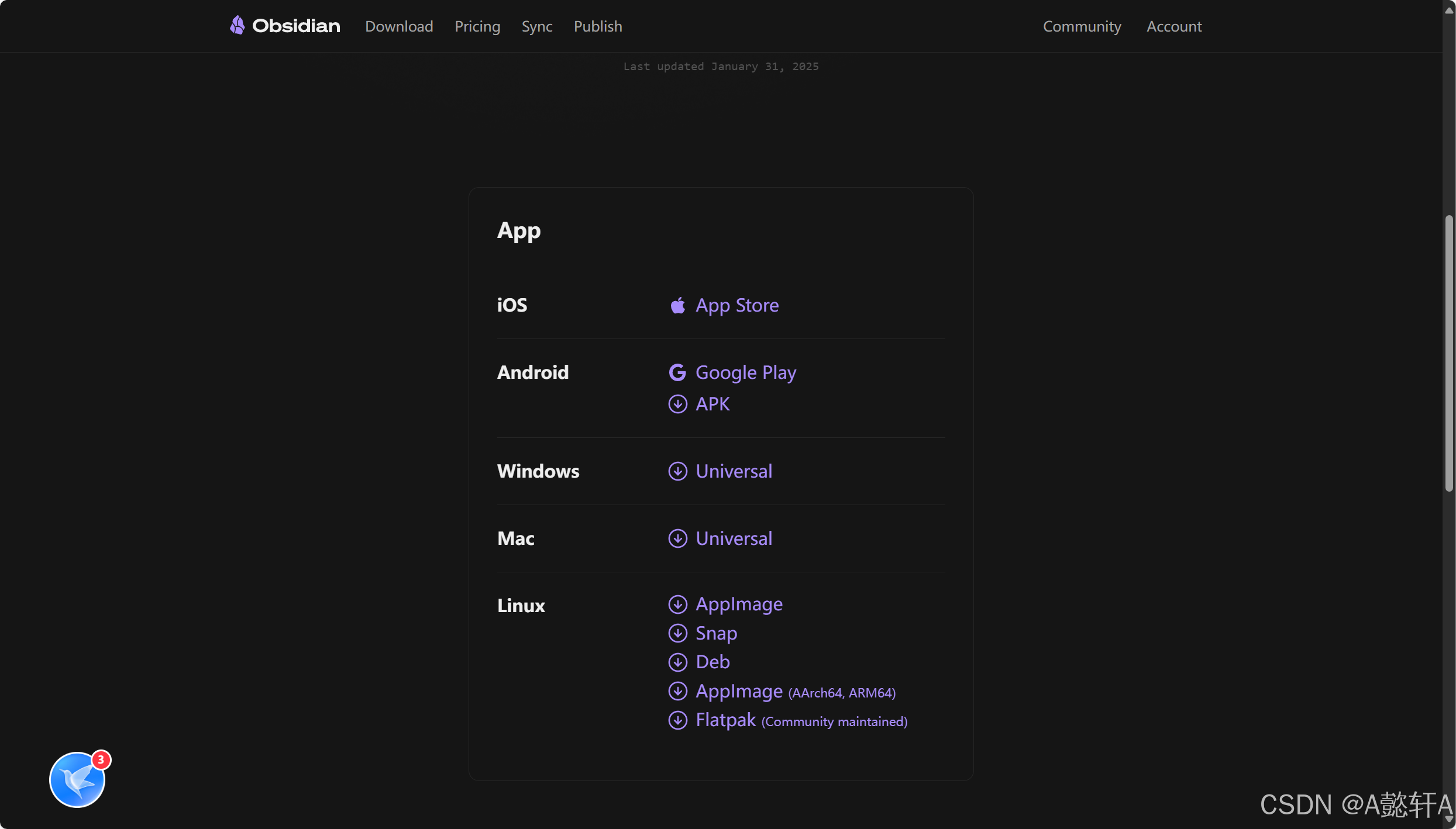Open the Google Play link
1456x829 pixels.
pyautogui.click(x=745, y=372)
